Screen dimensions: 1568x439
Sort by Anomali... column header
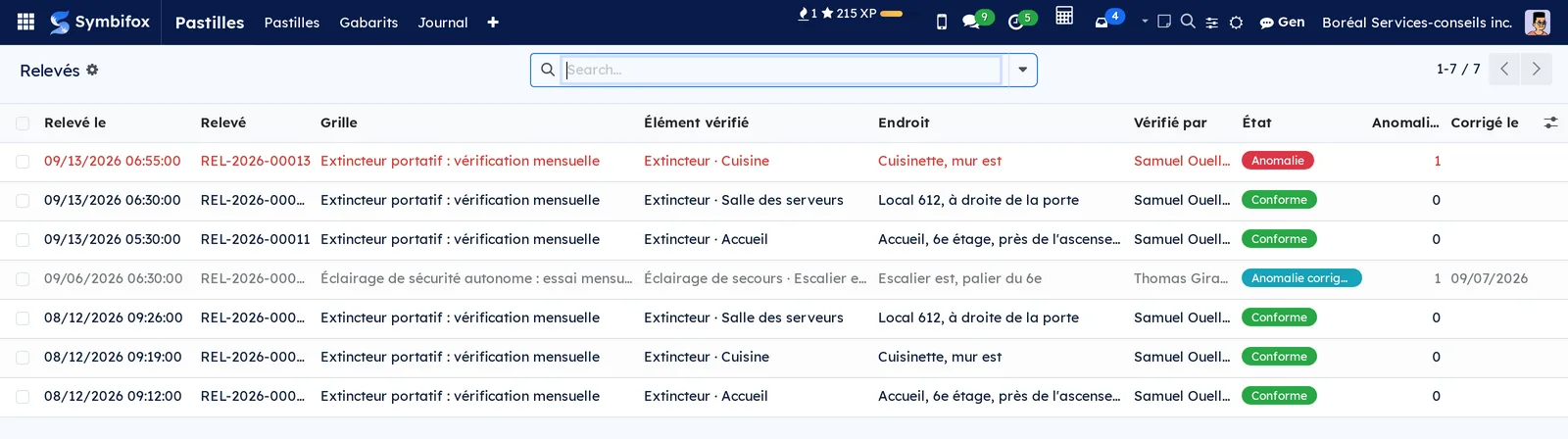[x=1405, y=122]
